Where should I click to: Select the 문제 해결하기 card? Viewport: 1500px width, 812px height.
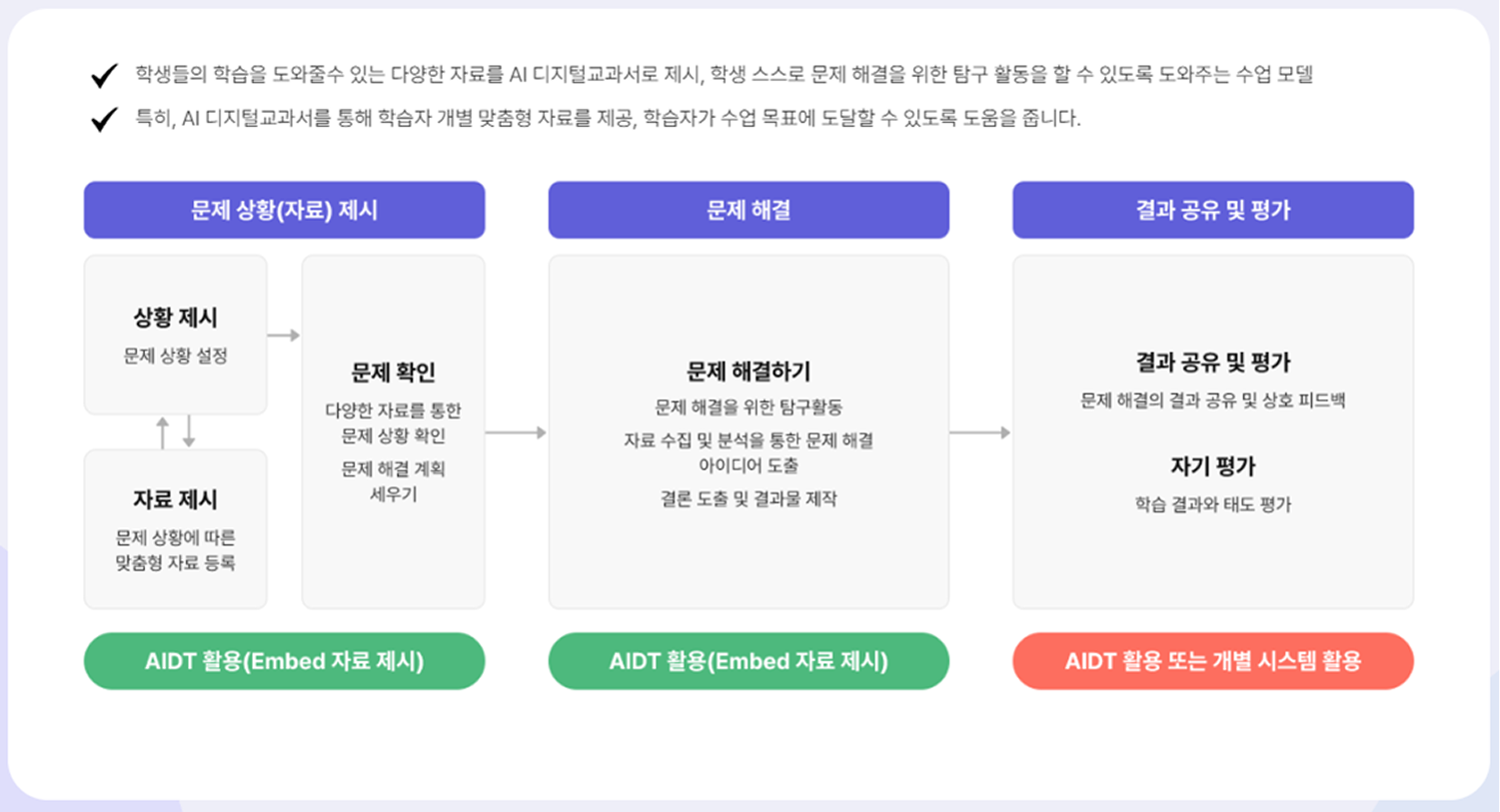pyautogui.click(x=749, y=431)
